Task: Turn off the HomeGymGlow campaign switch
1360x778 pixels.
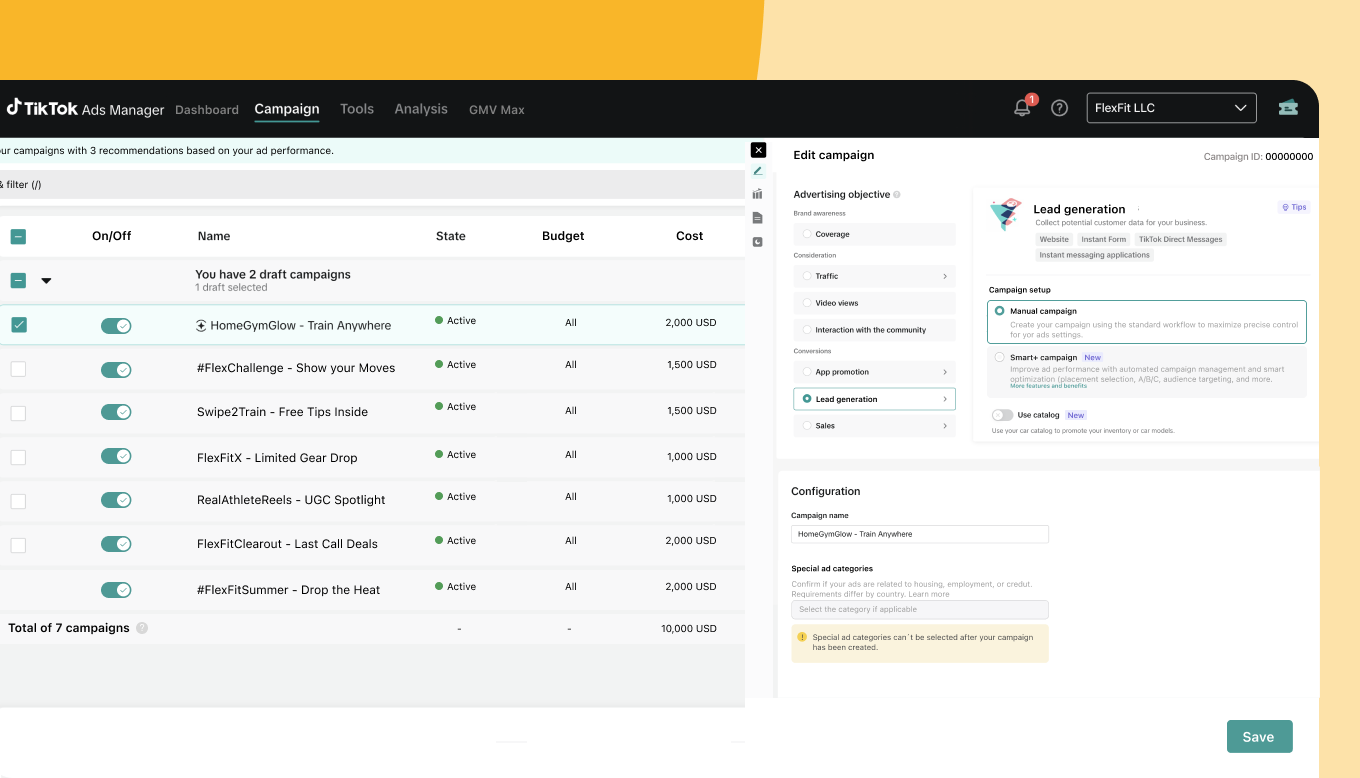Action: tap(116, 326)
